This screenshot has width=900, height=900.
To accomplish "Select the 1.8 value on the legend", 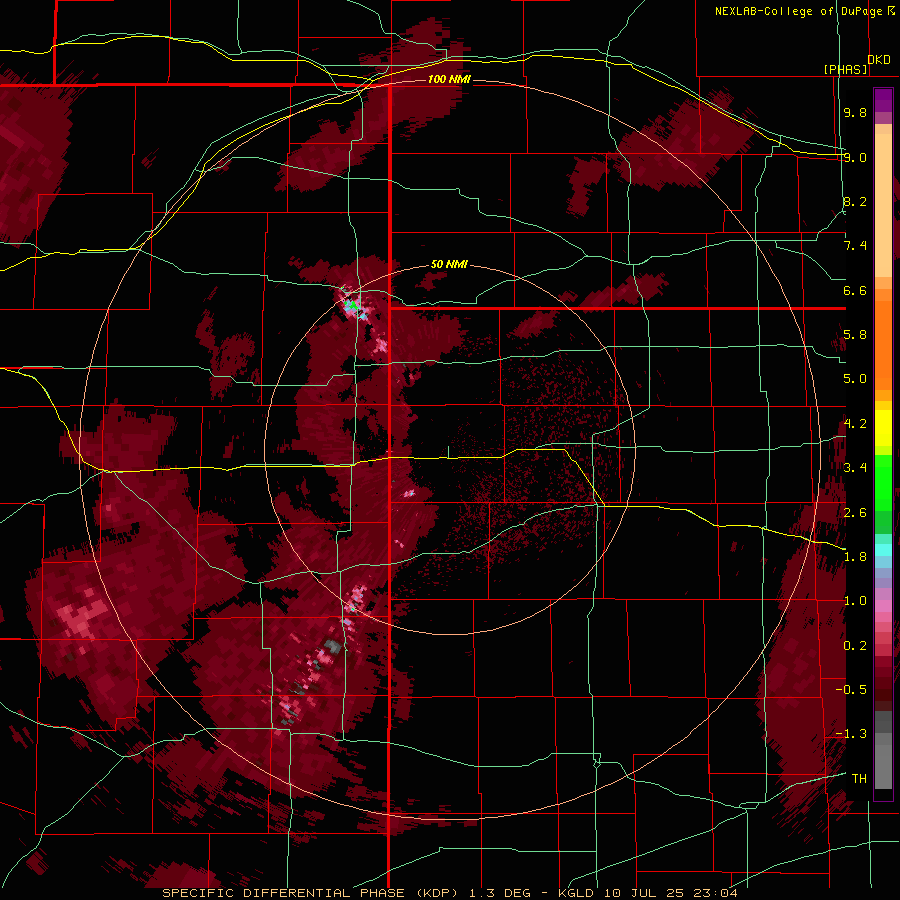I will click(855, 557).
